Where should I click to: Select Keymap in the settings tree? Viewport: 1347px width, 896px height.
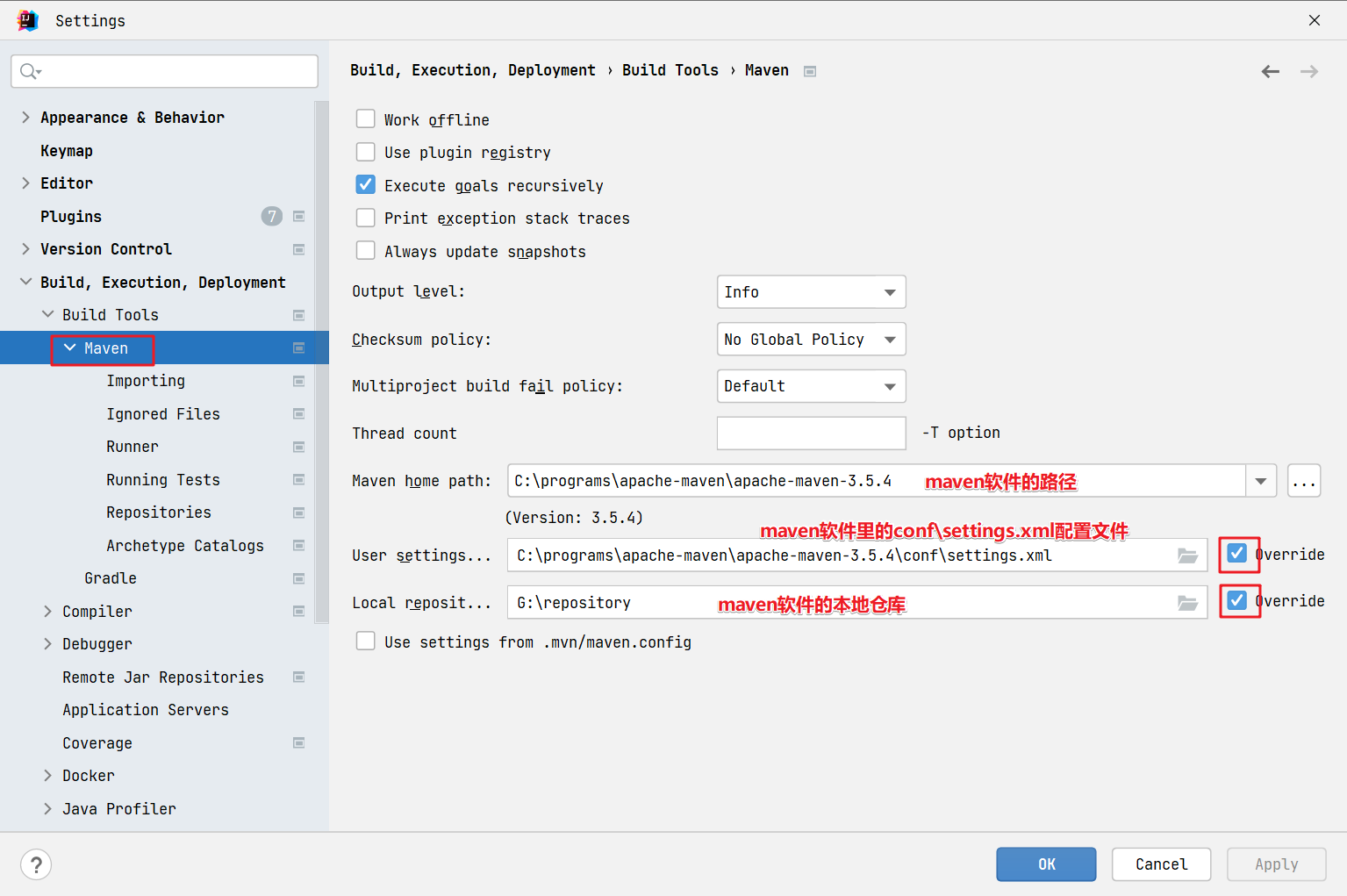[x=67, y=151]
